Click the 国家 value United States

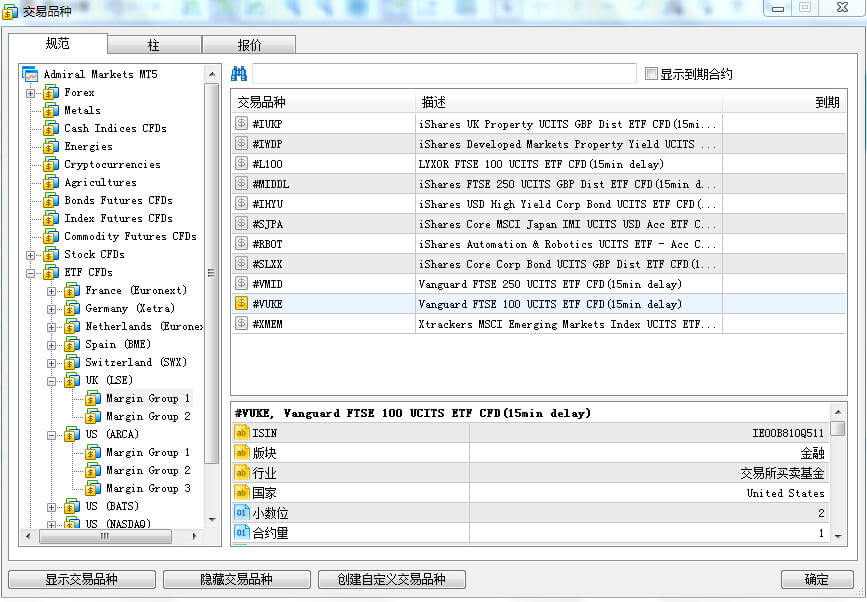785,493
